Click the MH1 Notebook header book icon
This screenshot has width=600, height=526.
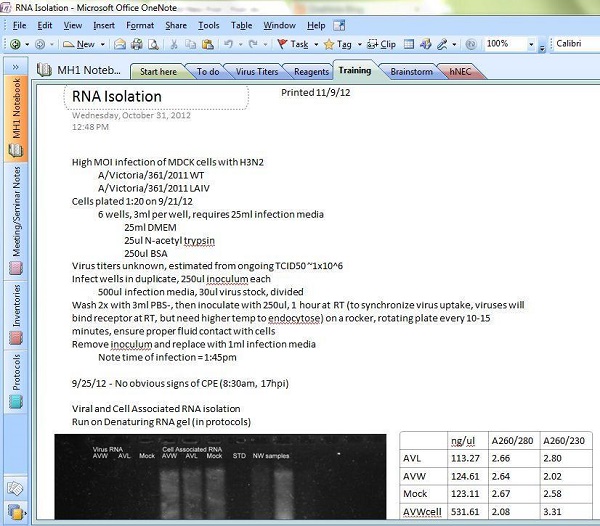click(x=44, y=70)
